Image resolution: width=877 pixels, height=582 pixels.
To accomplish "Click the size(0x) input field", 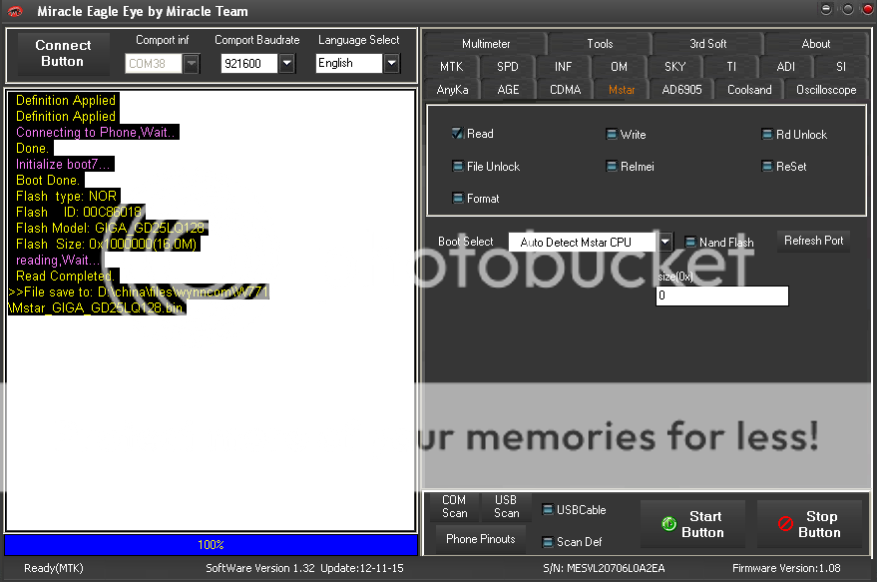I will tap(722, 296).
